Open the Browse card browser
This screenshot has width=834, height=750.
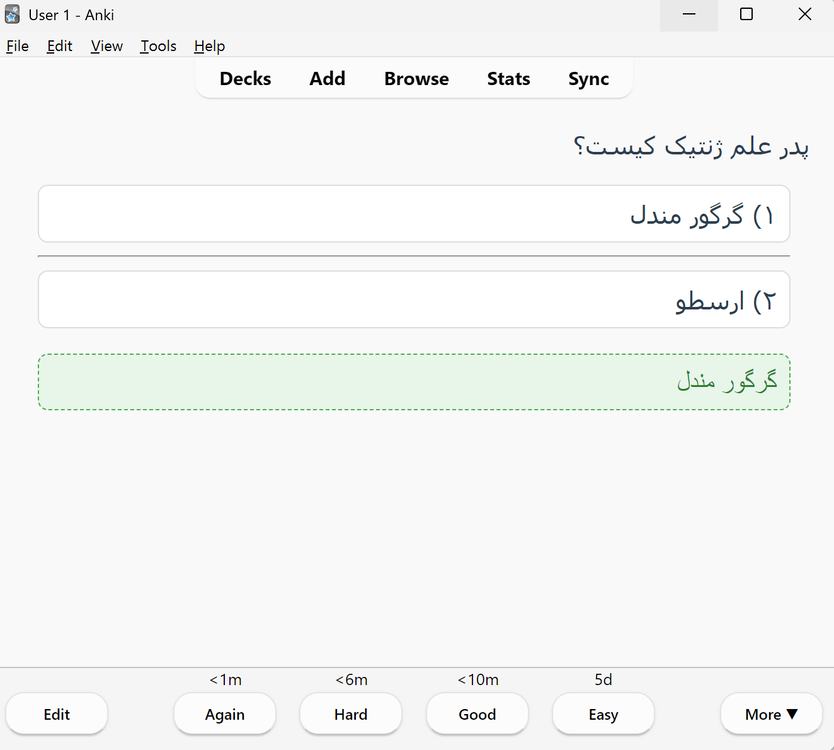click(x=416, y=79)
